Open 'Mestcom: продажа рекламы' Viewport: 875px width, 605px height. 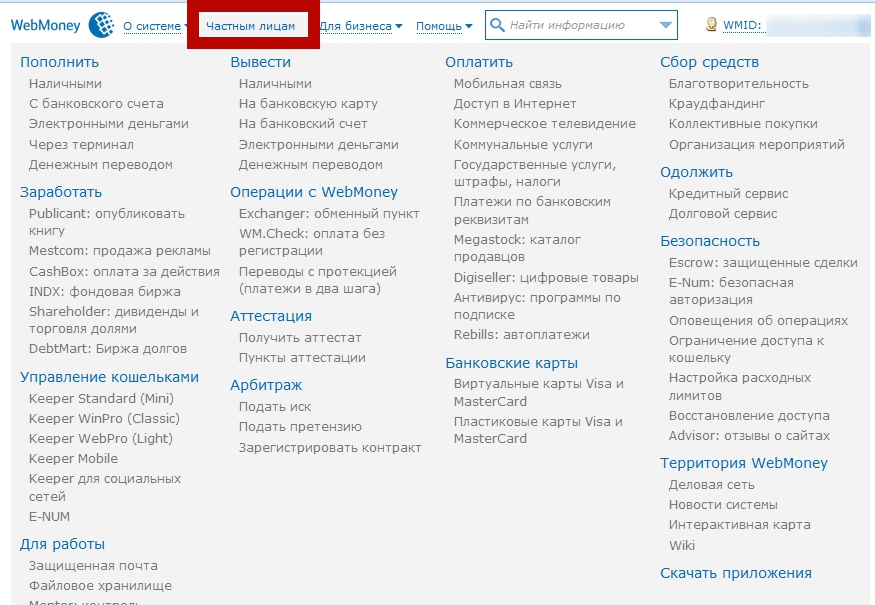(119, 251)
